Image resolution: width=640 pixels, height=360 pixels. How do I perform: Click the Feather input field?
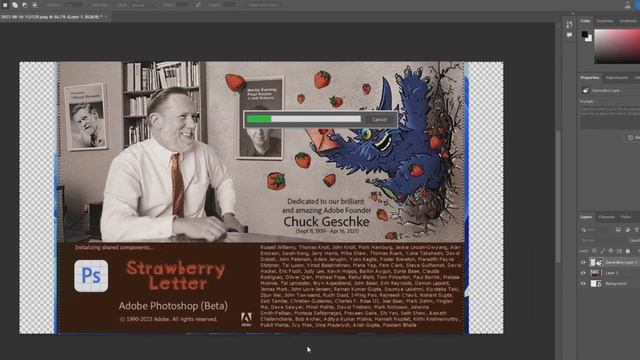click(x=72, y=5)
